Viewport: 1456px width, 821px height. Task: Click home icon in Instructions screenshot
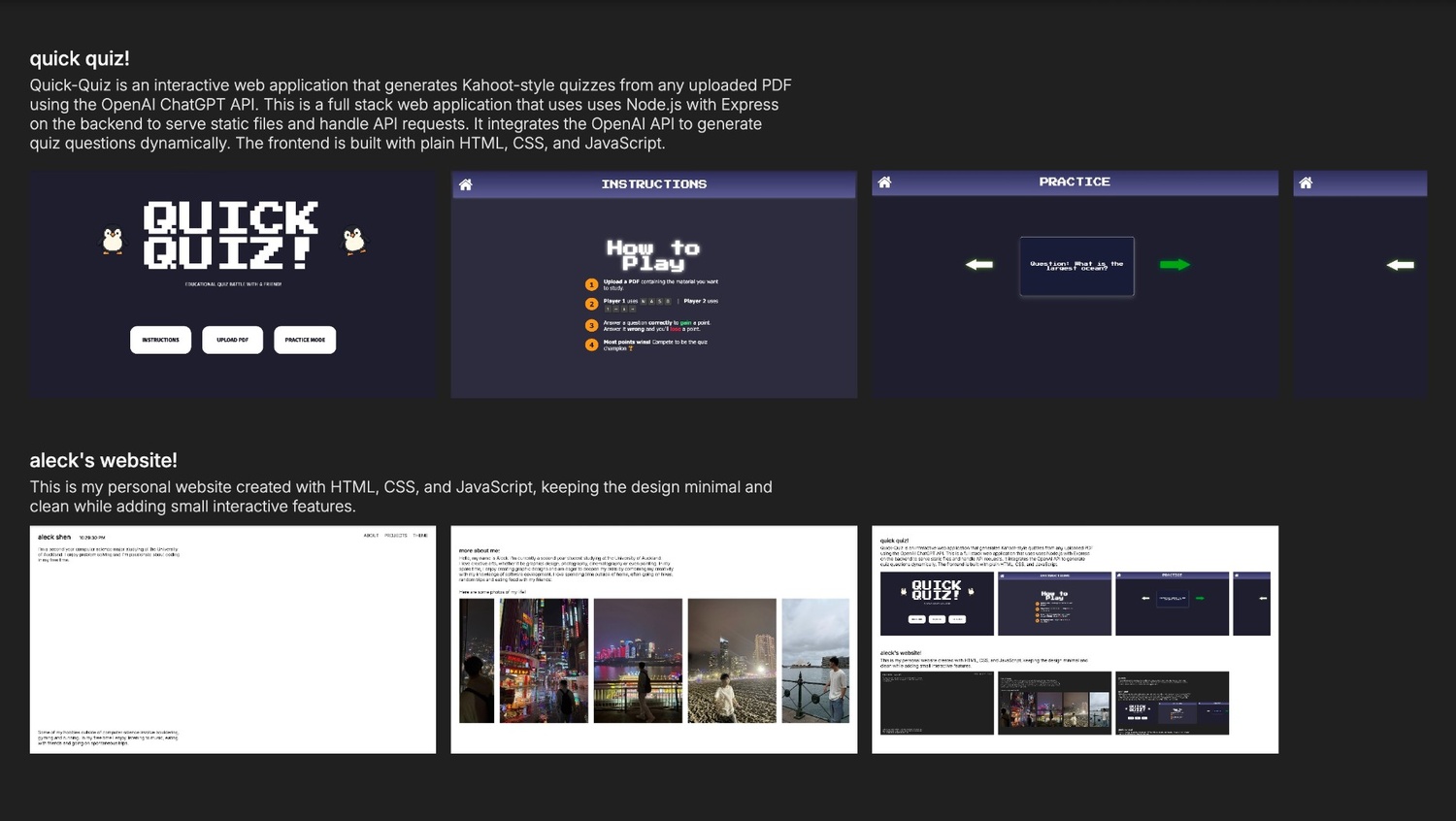click(x=466, y=184)
